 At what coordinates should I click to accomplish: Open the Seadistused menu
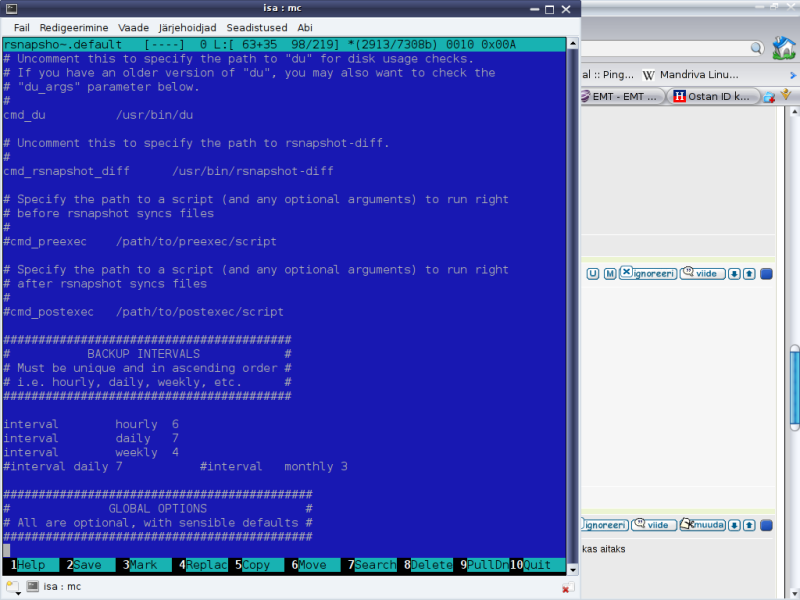(258, 28)
